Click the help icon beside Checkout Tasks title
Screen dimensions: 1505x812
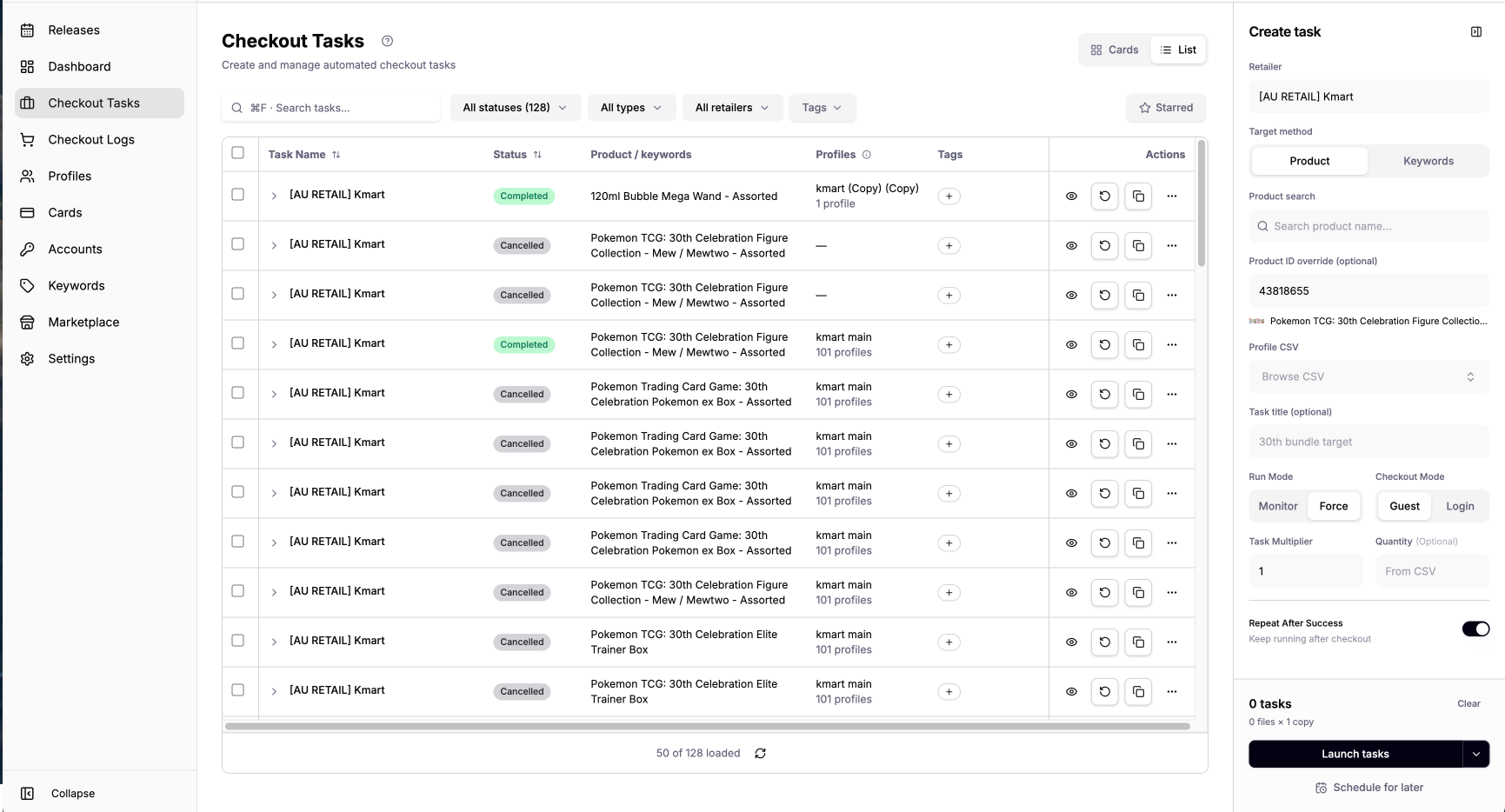388,41
